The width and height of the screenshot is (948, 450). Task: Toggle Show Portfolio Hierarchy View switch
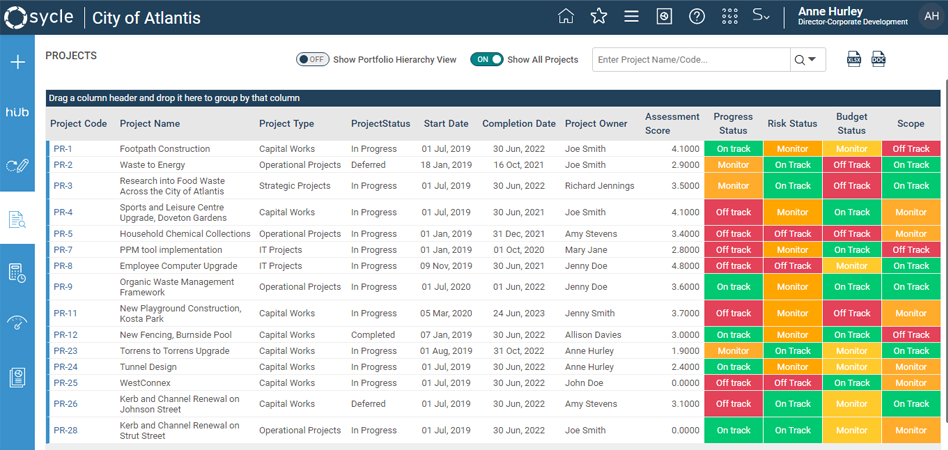click(x=312, y=59)
